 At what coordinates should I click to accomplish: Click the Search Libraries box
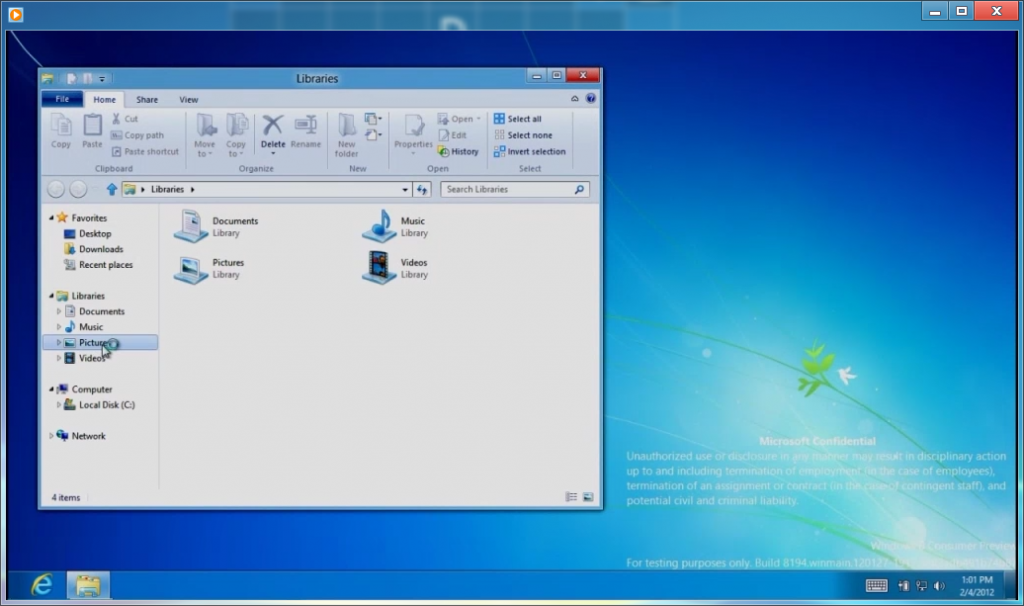[x=515, y=189]
